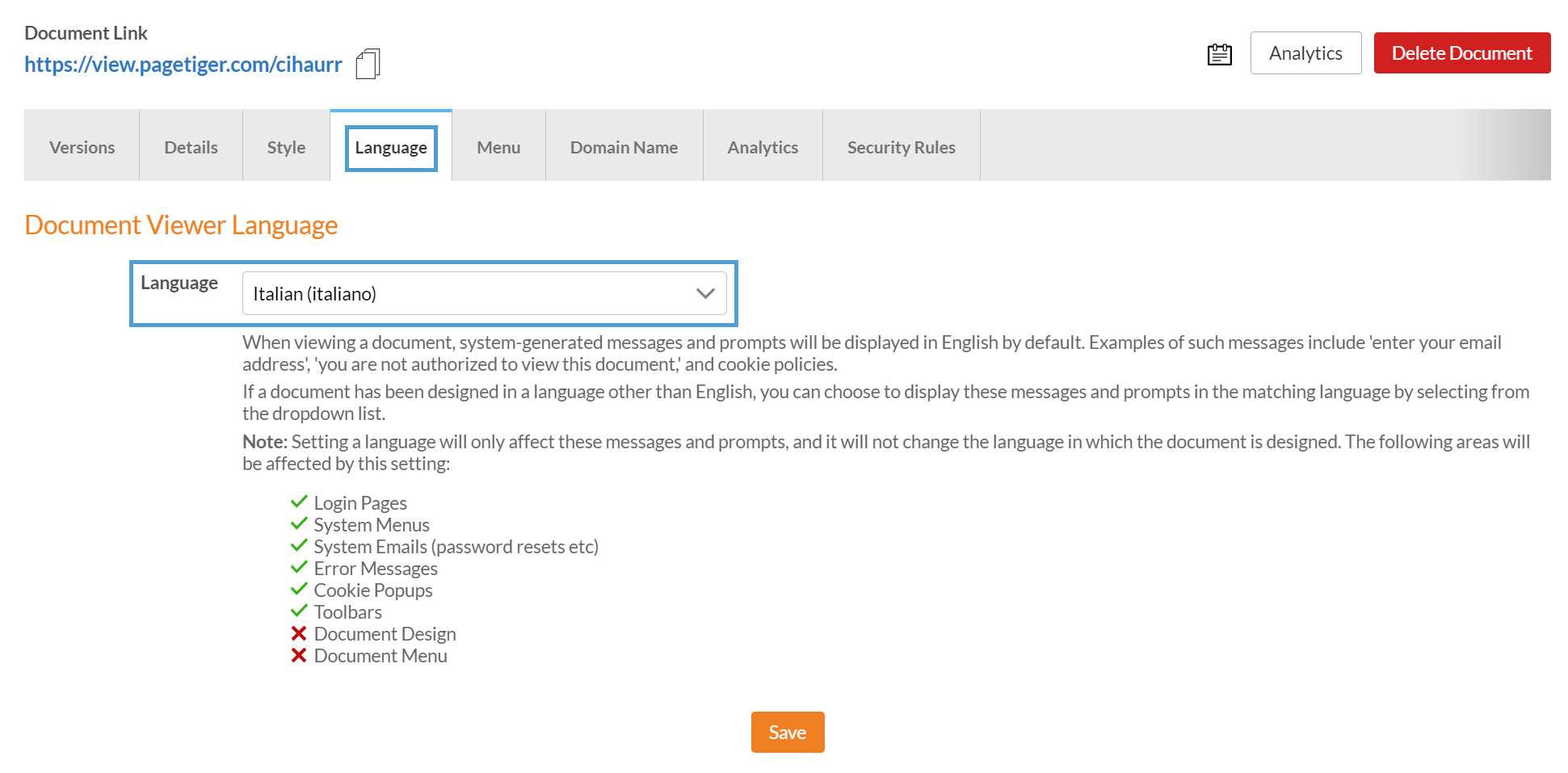Open the Language dropdown showing Italian
Screen dimensions: 1568x773
[x=469, y=293]
